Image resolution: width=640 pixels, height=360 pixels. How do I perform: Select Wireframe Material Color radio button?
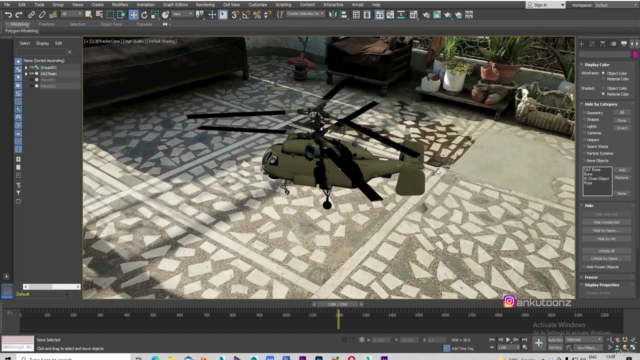(x=603, y=79)
